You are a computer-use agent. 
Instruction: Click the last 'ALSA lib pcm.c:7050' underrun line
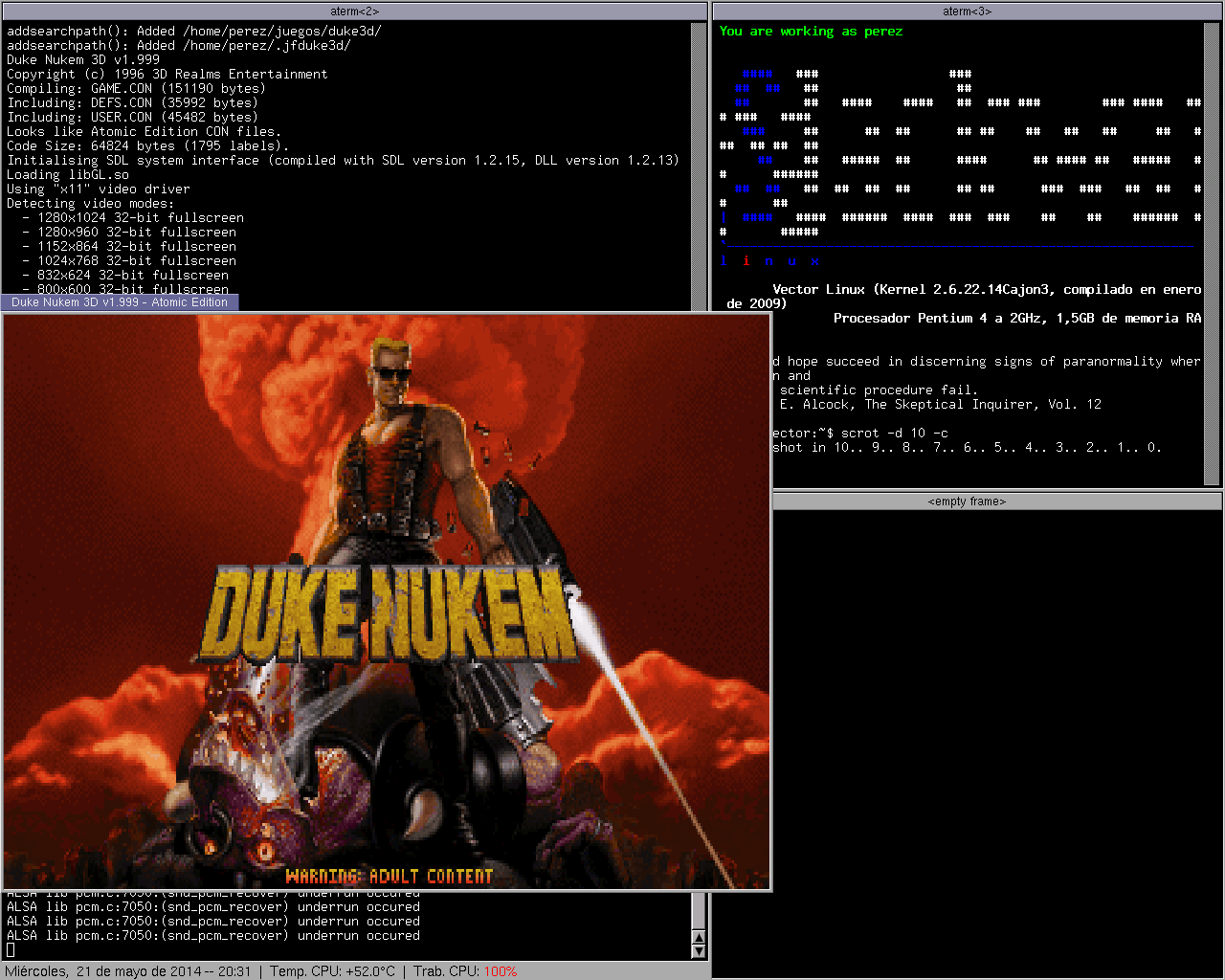click(x=213, y=935)
